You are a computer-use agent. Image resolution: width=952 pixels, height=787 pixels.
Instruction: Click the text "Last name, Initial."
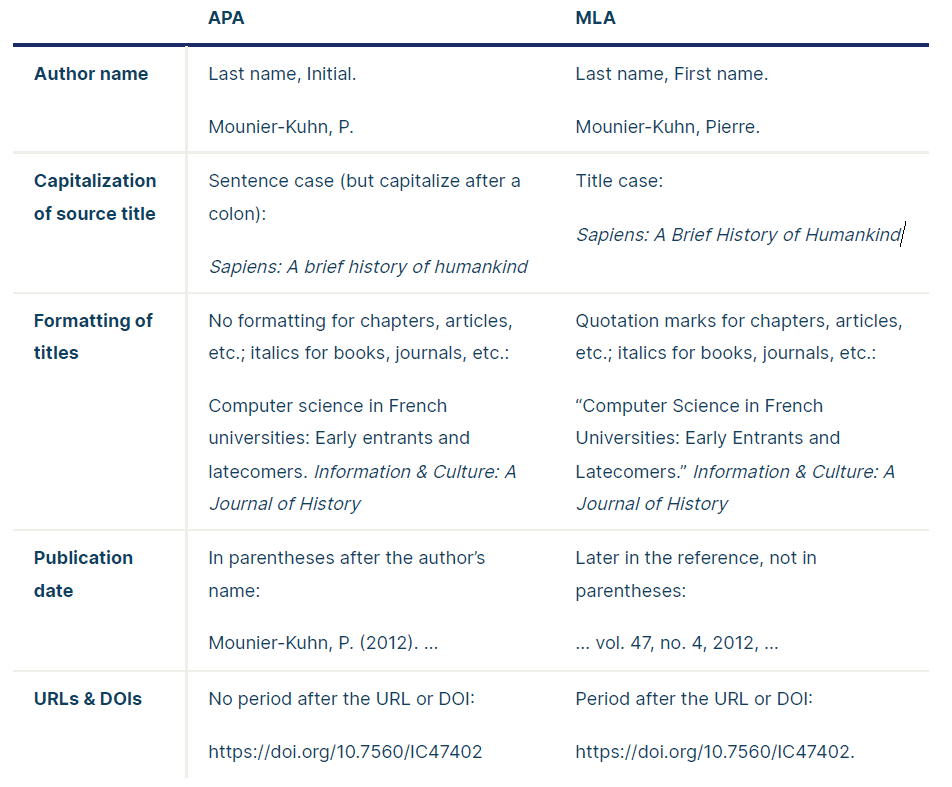pyautogui.click(x=283, y=74)
